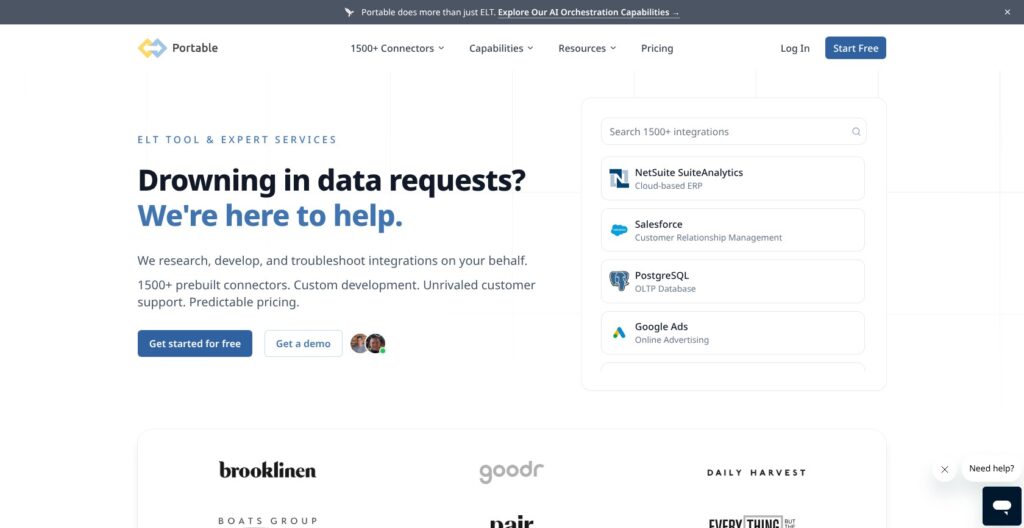The height and width of the screenshot is (528, 1024).
Task: Click Get started for free button
Action: 195,343
